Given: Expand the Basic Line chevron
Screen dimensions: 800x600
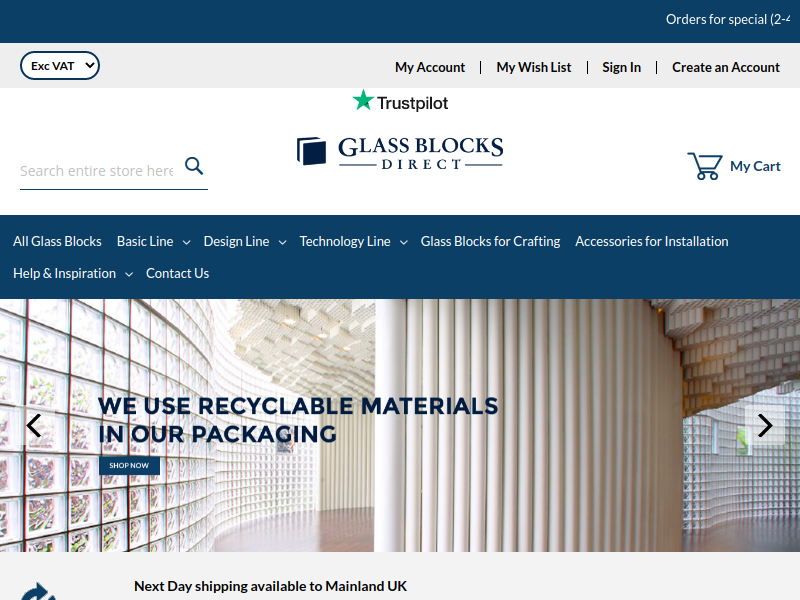Looking at the screenshot, I should (186, 242).
